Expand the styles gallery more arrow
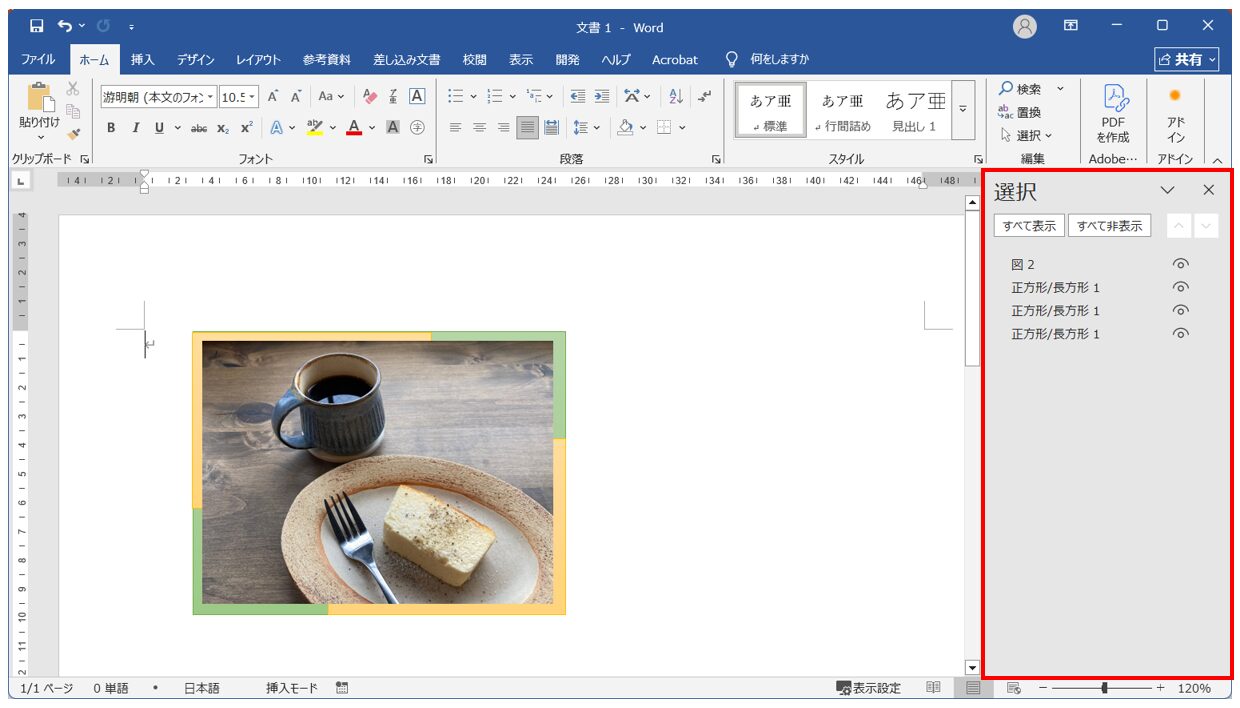Image resolution: width=1240 pixels, height=708 pixels. (x=963, y=108)
